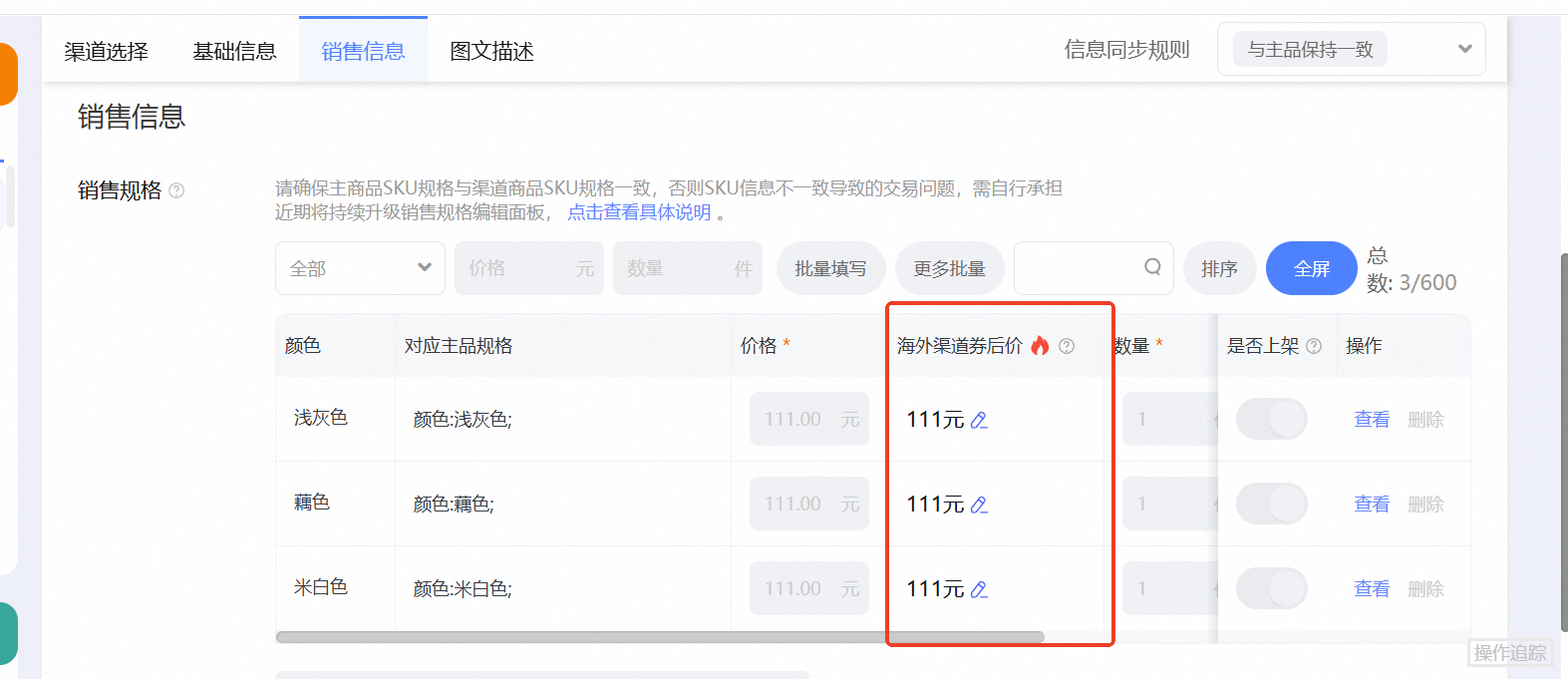Toggle 是否上架 switch for 藕色
The height and width of the screenshot is (679, 1568).
pos(1272,505)
